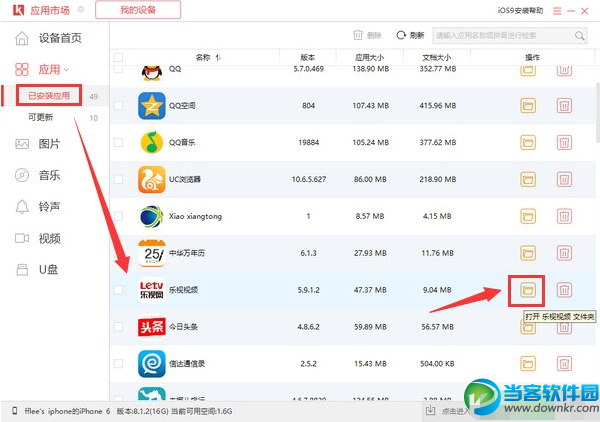Delete the UC浏览器 app
Screen dimensions: 600x422
[564, 179]
